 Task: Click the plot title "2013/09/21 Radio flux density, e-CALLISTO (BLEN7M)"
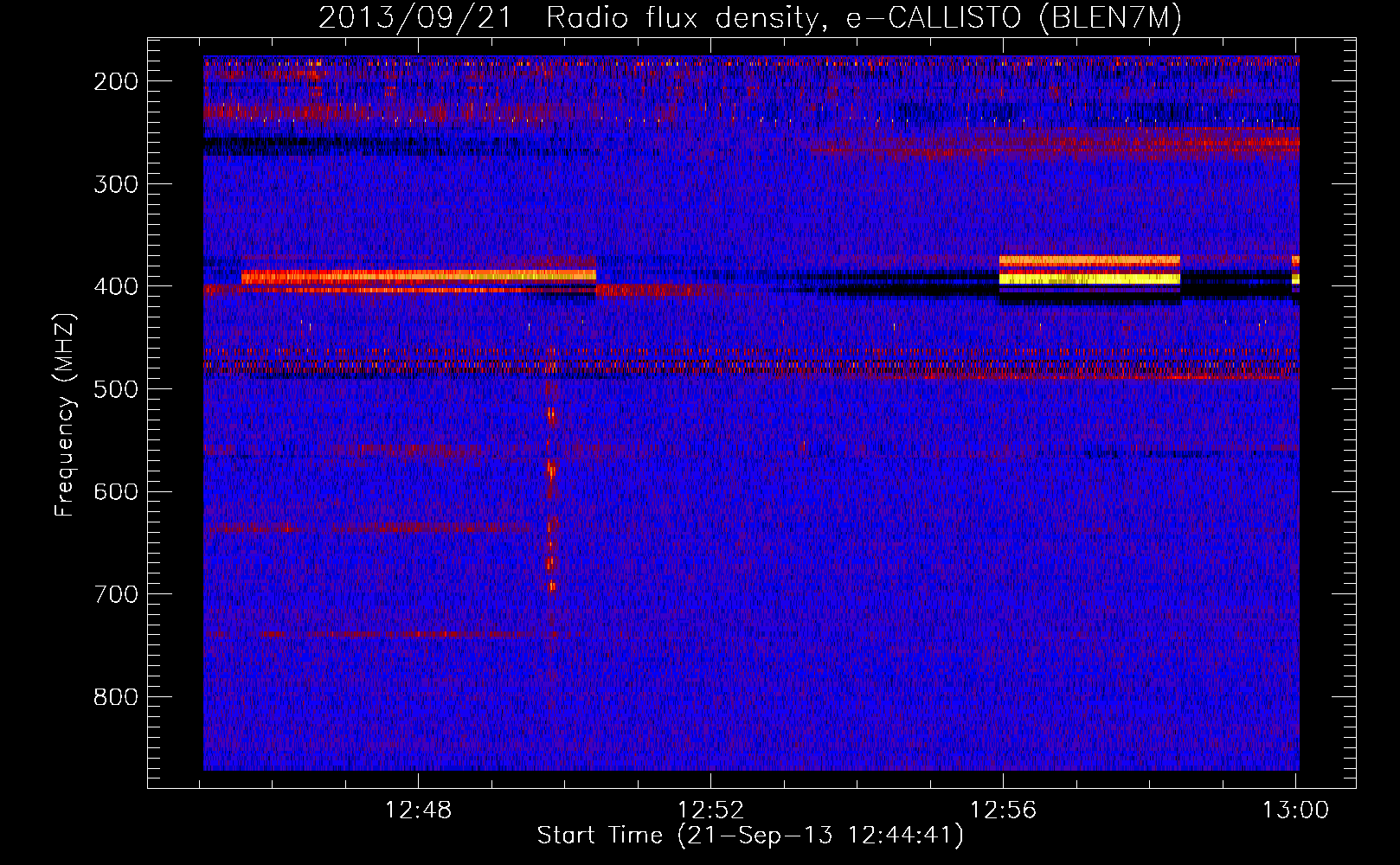pyautogui.click(x=749, y=17)
